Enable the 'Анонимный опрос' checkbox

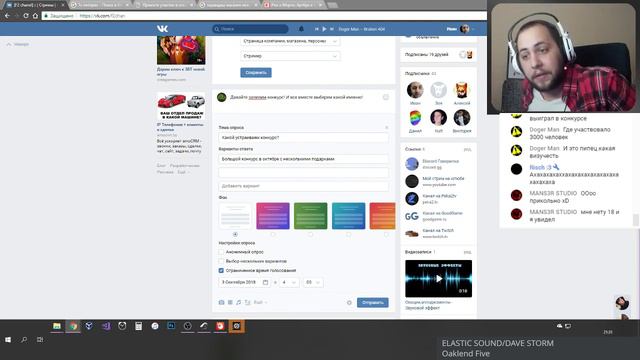click(221, 252)
